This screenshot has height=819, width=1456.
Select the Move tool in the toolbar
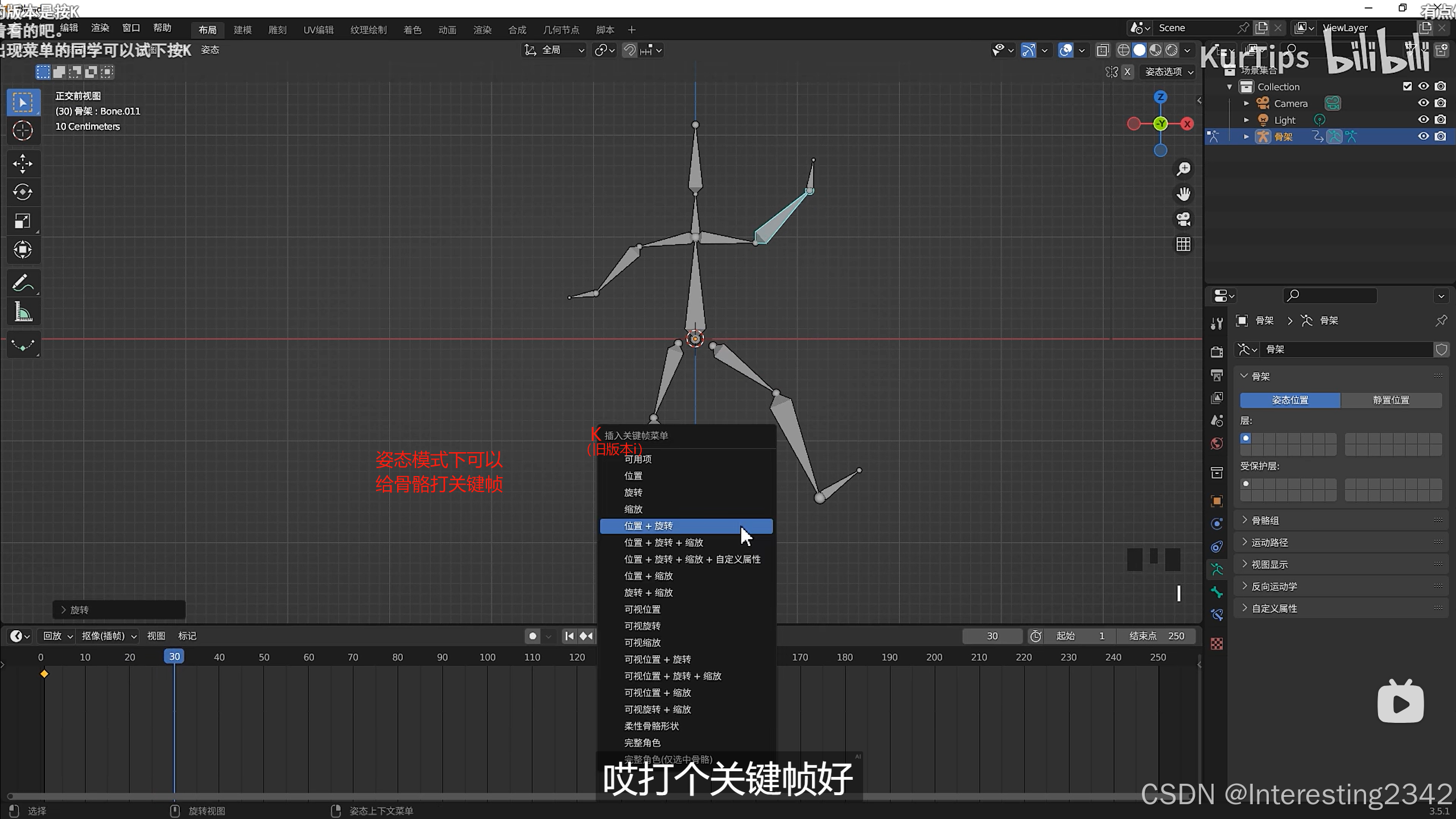point(23,164)
